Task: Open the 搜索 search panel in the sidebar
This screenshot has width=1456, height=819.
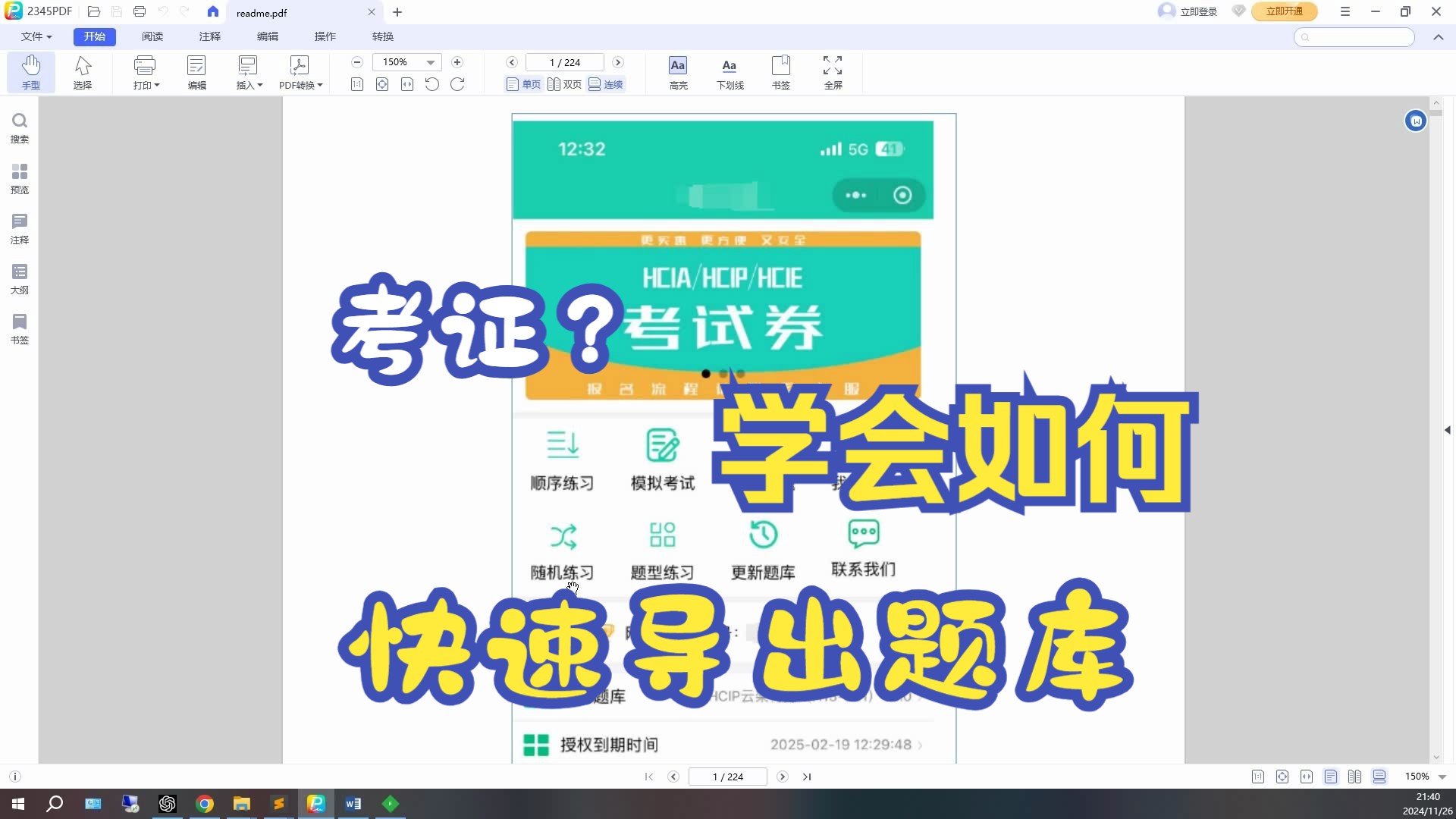Action: 19,127
